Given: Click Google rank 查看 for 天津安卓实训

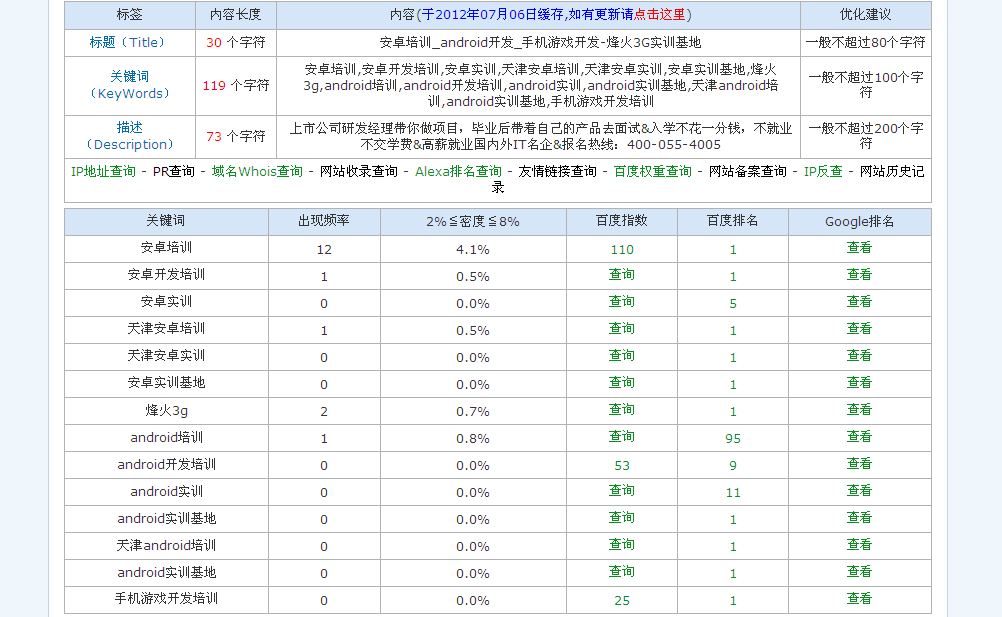Looking at the screenshot, I should (x=859, y=355).
